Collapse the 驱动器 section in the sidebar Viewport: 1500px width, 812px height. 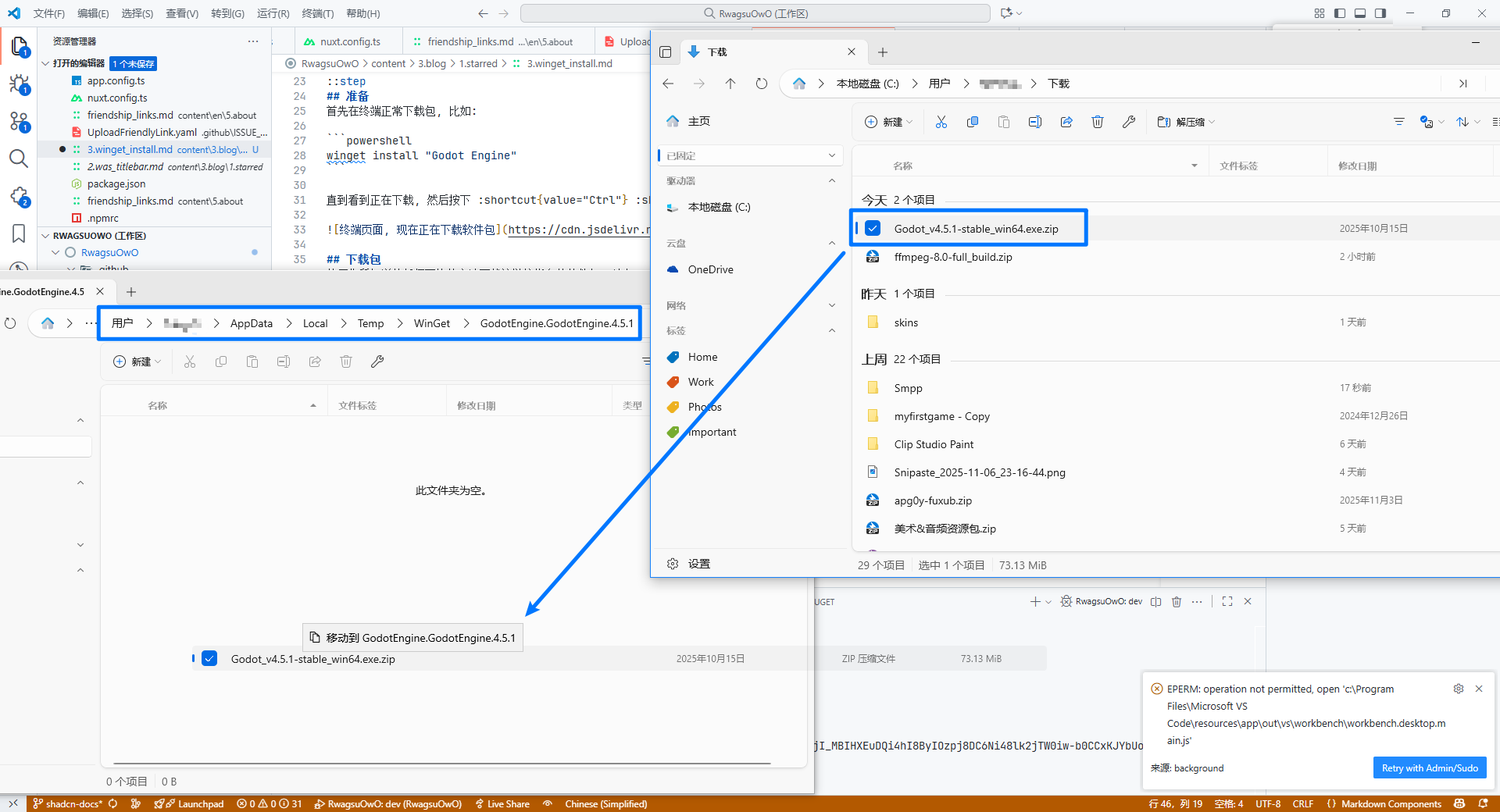(x=832, y=180)
